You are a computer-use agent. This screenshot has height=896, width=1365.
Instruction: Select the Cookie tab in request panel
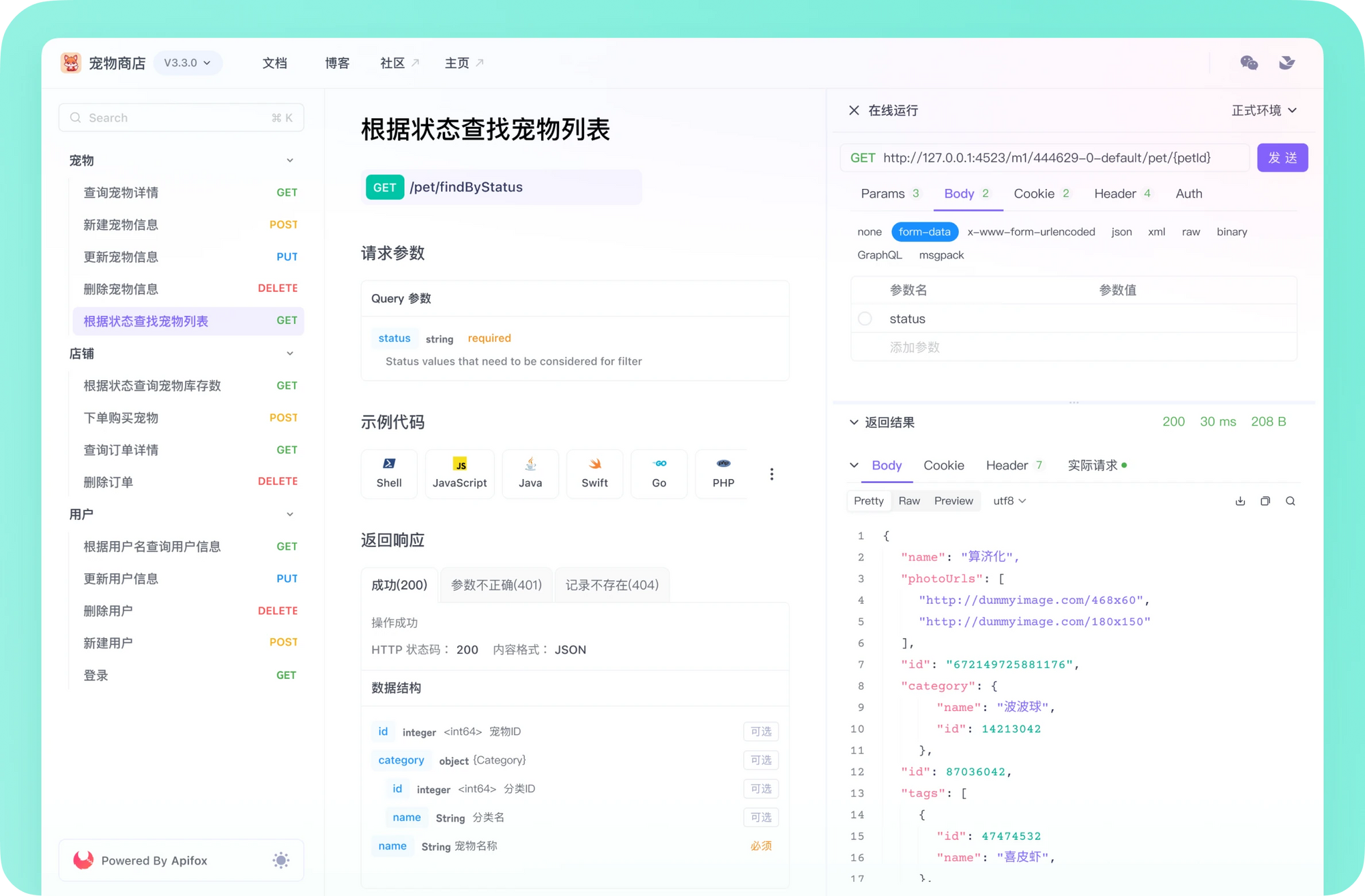1035,193
